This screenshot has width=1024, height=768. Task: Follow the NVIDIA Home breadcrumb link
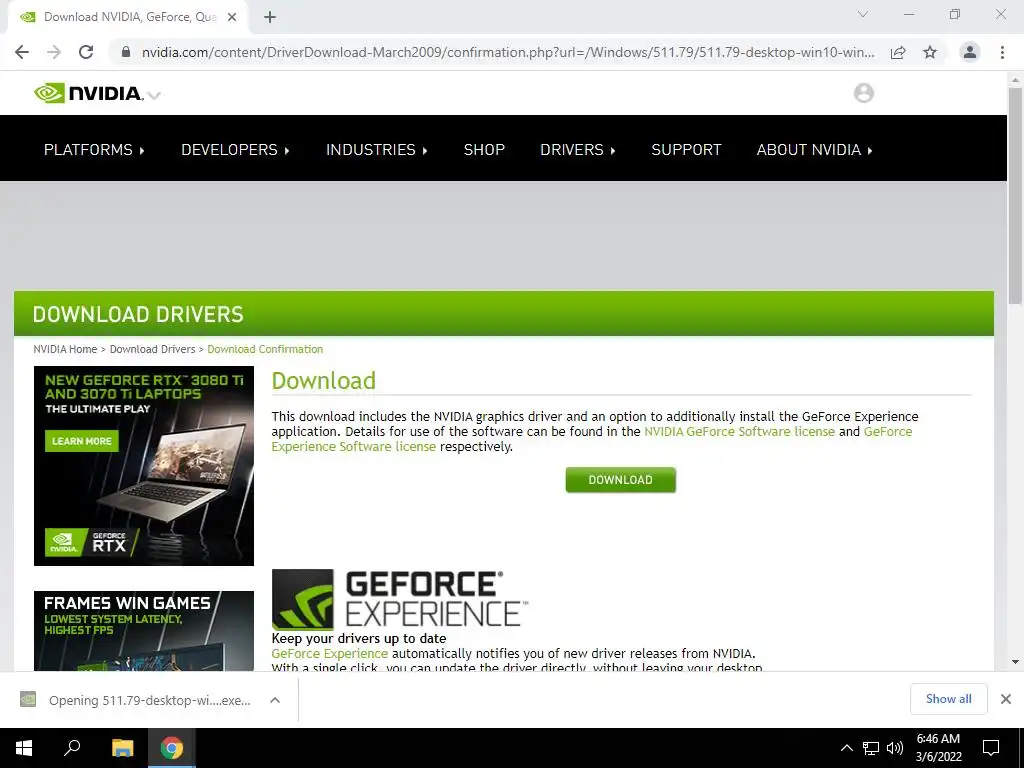tap(65, 349)
